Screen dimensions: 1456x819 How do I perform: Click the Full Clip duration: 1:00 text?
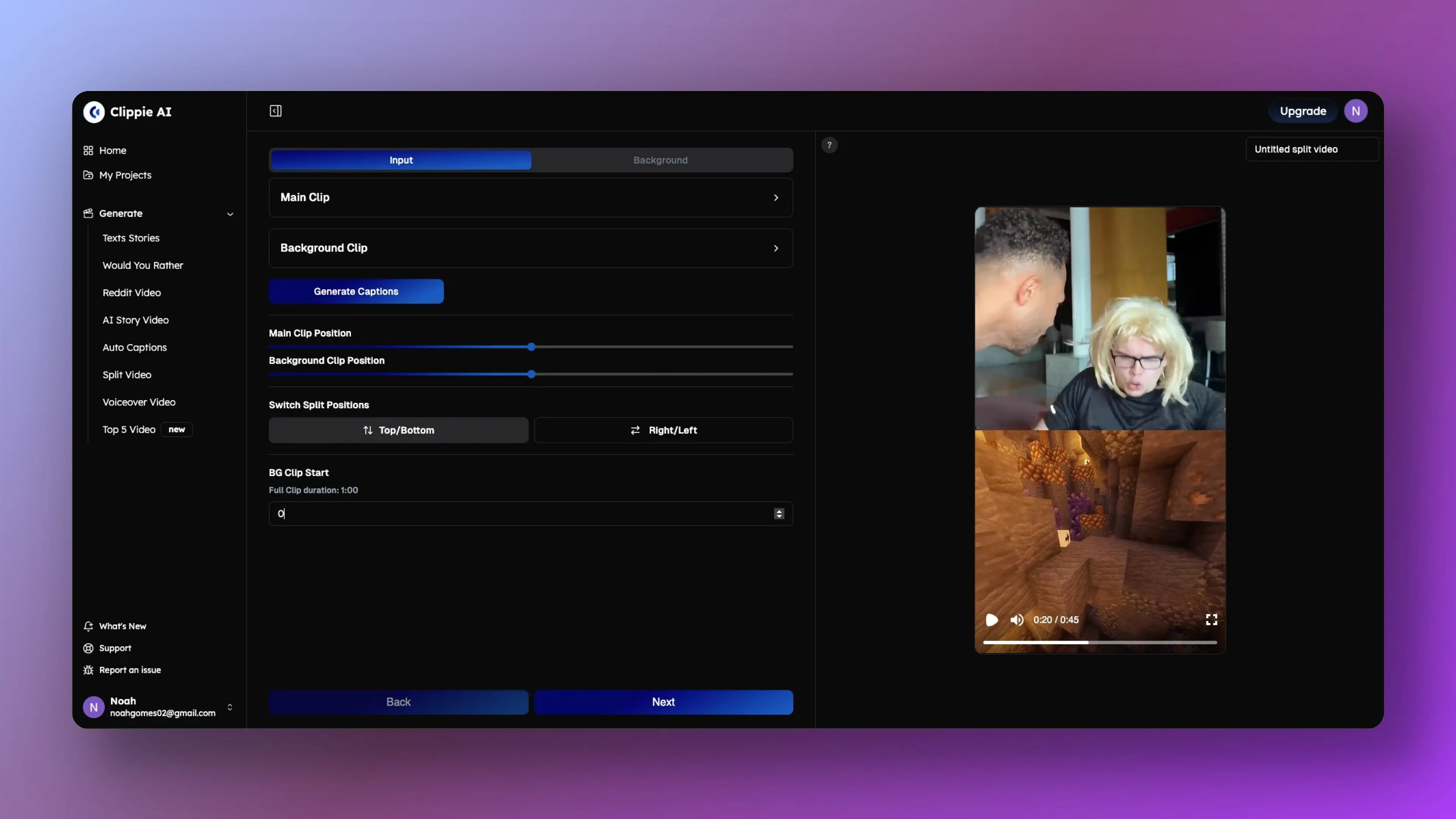(x=313, y=491)
